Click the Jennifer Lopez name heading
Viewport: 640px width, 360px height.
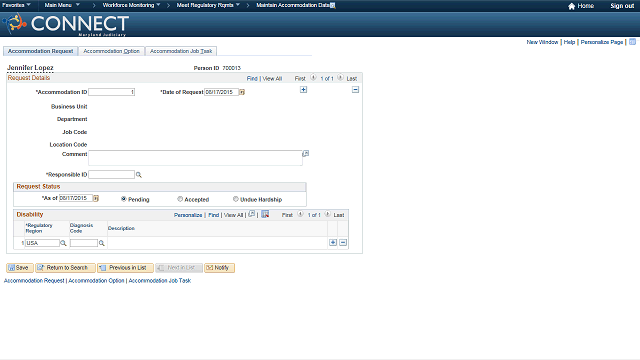[30, 68]
